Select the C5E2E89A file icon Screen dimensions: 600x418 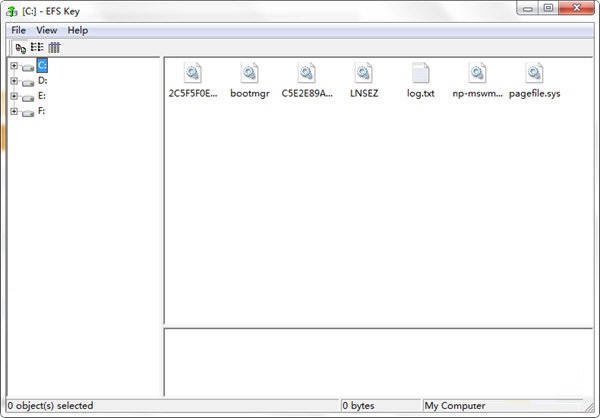(307, 73)
